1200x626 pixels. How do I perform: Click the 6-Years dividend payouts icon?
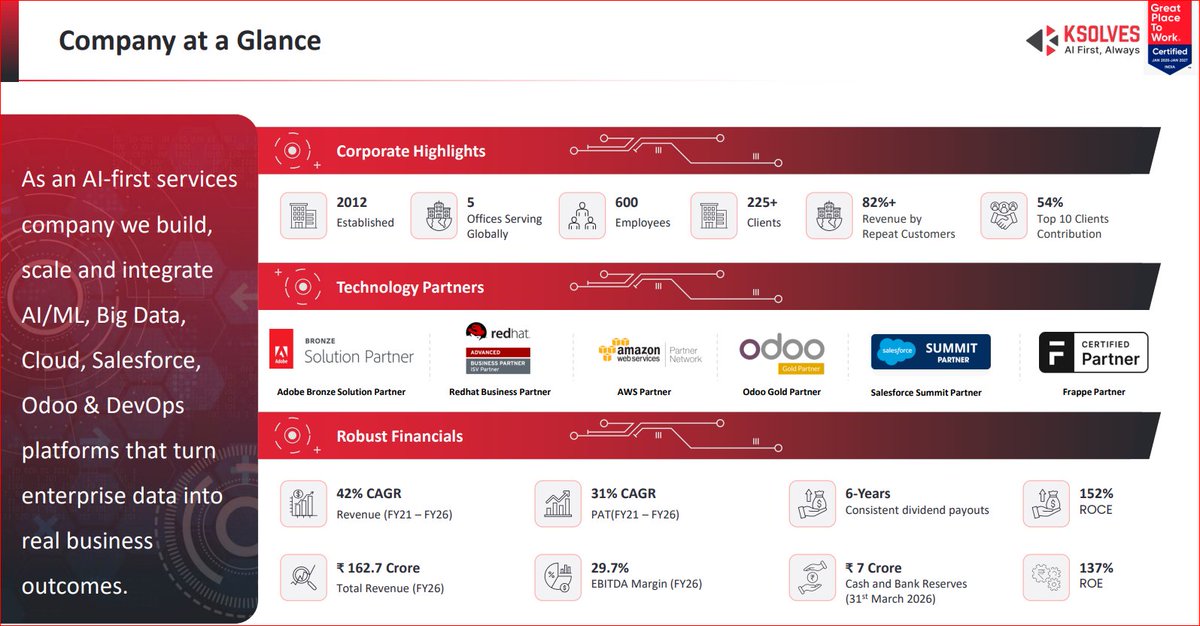812,503
